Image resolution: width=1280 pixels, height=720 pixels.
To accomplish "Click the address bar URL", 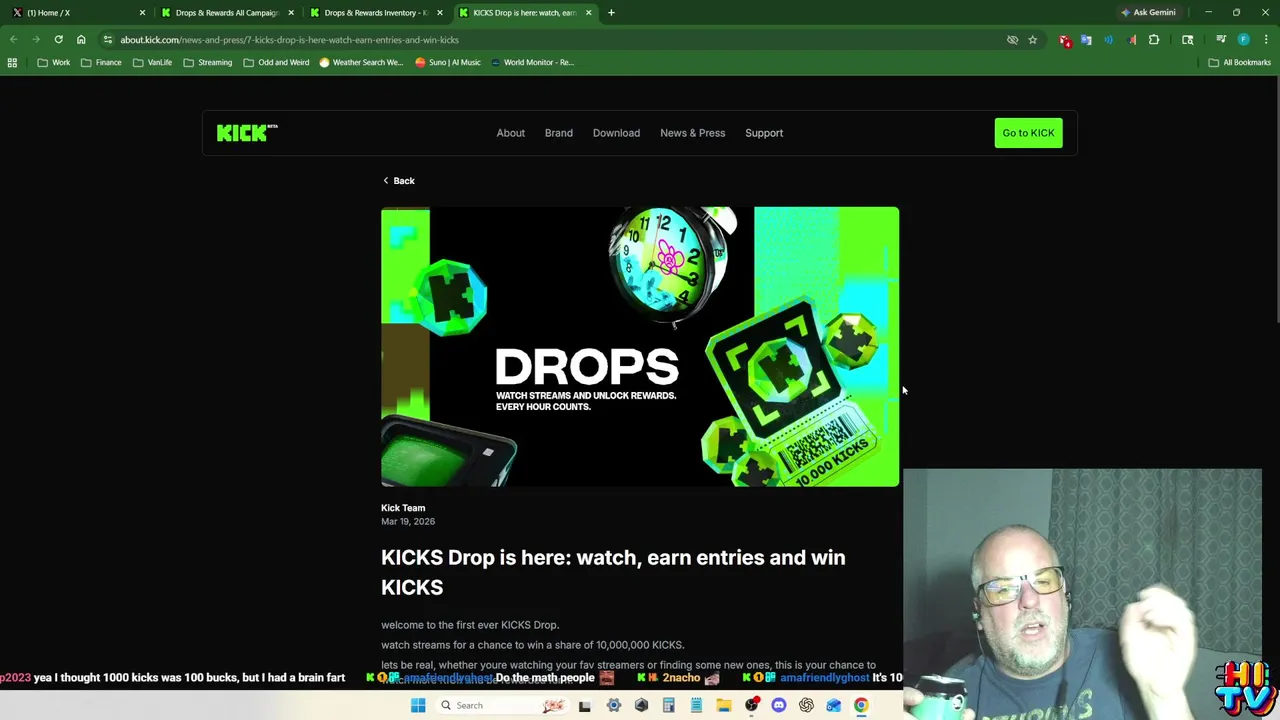I will coord(289,40).
